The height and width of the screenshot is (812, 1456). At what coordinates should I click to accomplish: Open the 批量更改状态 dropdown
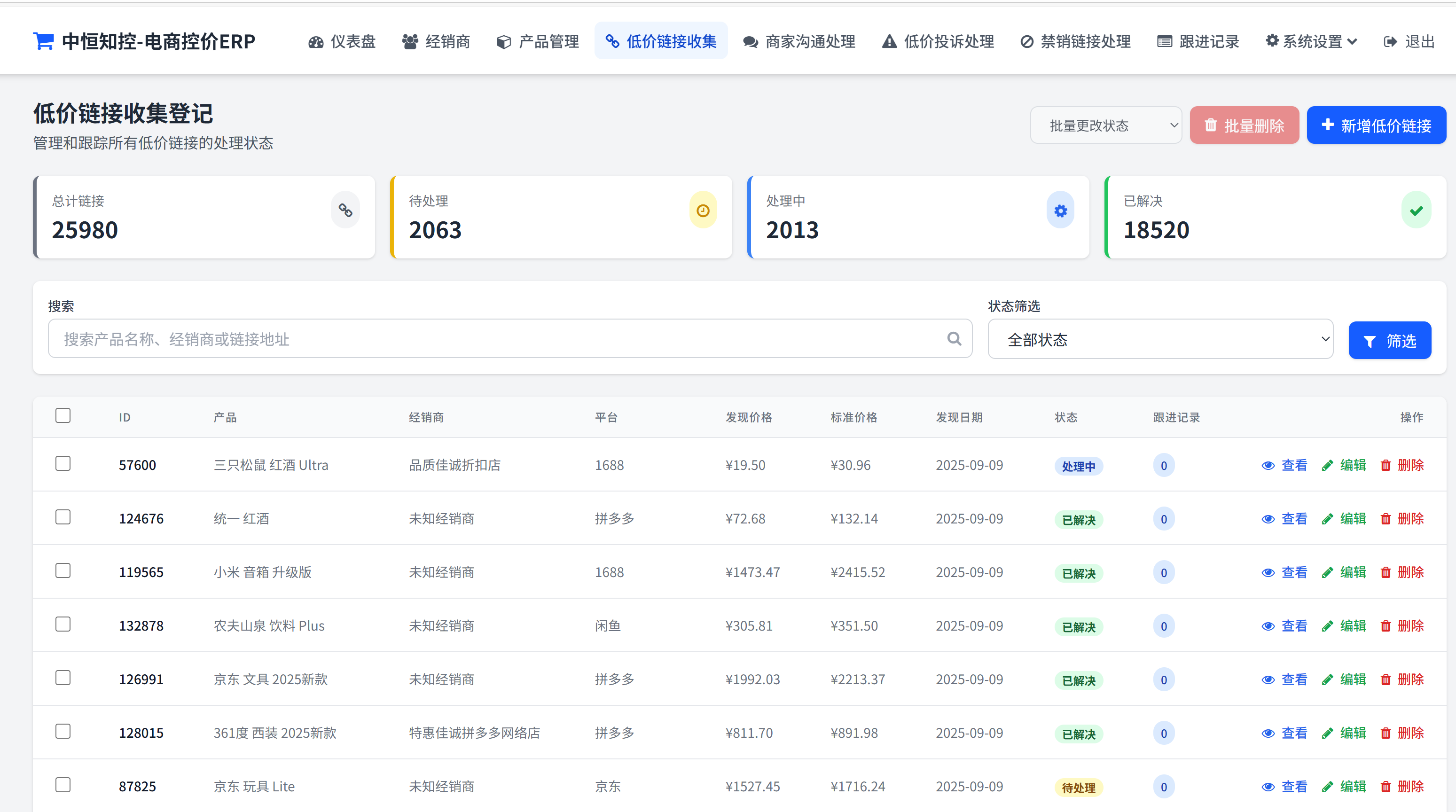pyautogui.click(x=1105, y=125)
